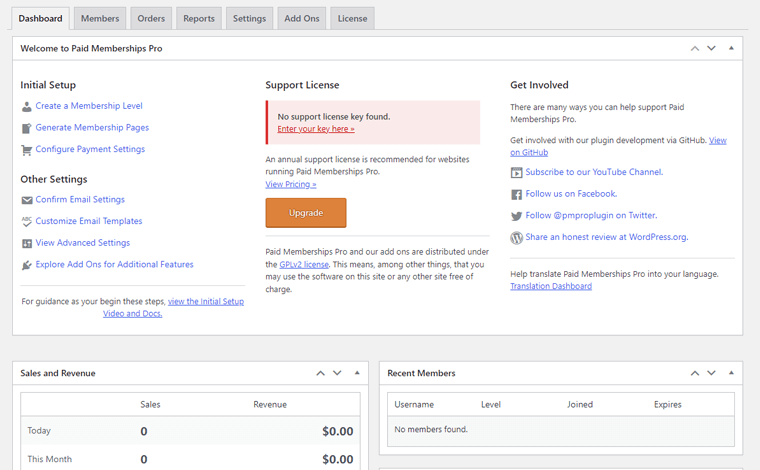The width and height of the screenshot is (760, 470).
Task: Open the GPLv2 license link
Action: pos(304,265)
